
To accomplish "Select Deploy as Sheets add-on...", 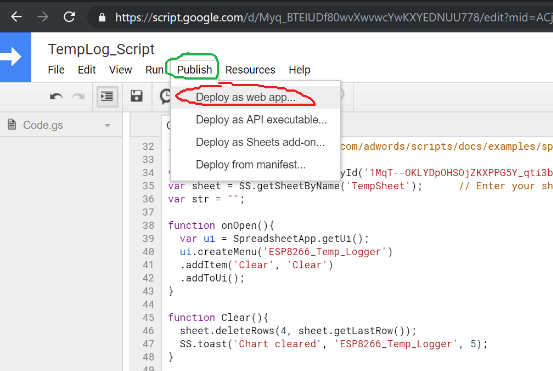I will tap(255, 142).
